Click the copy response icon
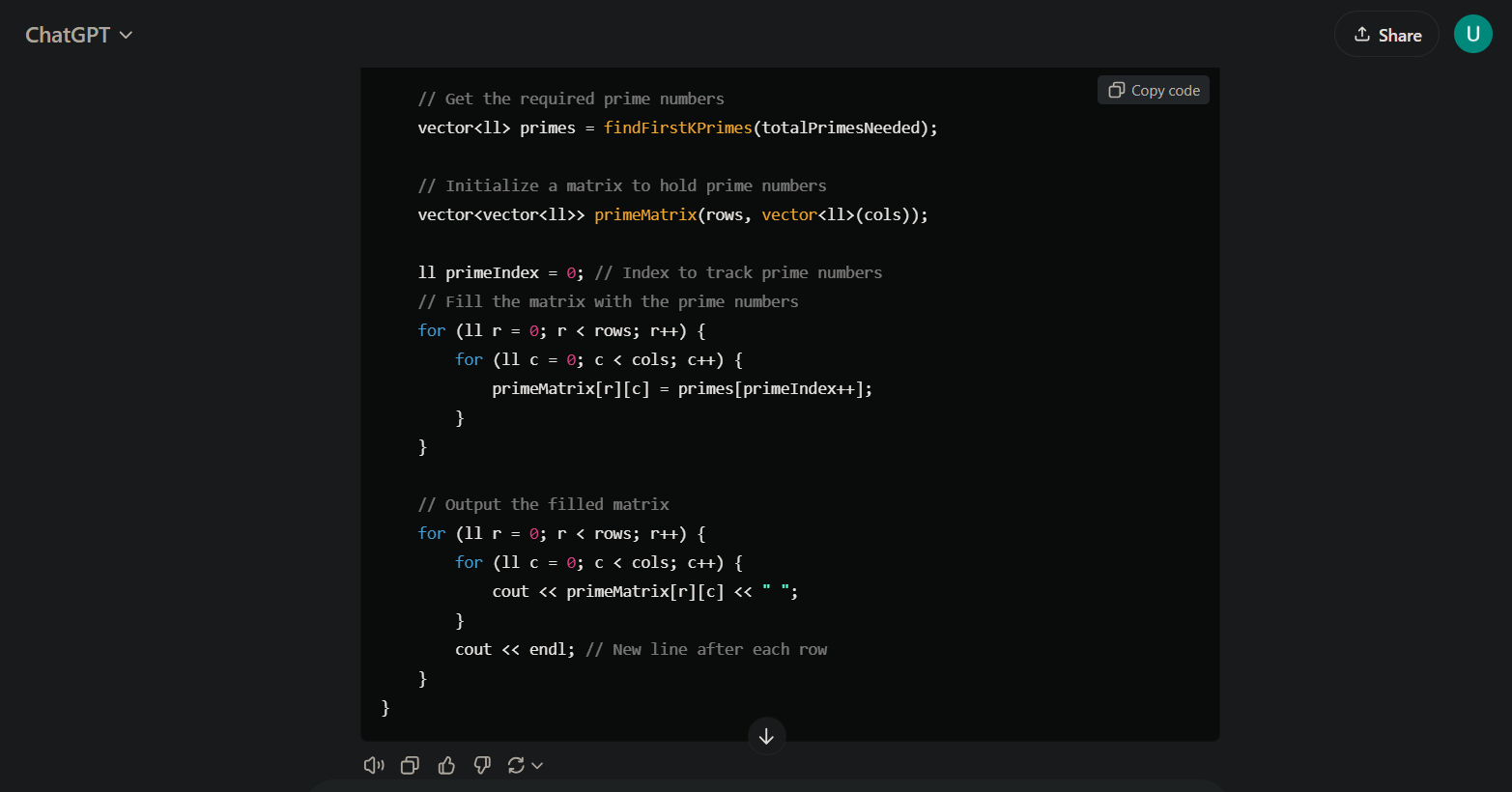 point(410,765)
